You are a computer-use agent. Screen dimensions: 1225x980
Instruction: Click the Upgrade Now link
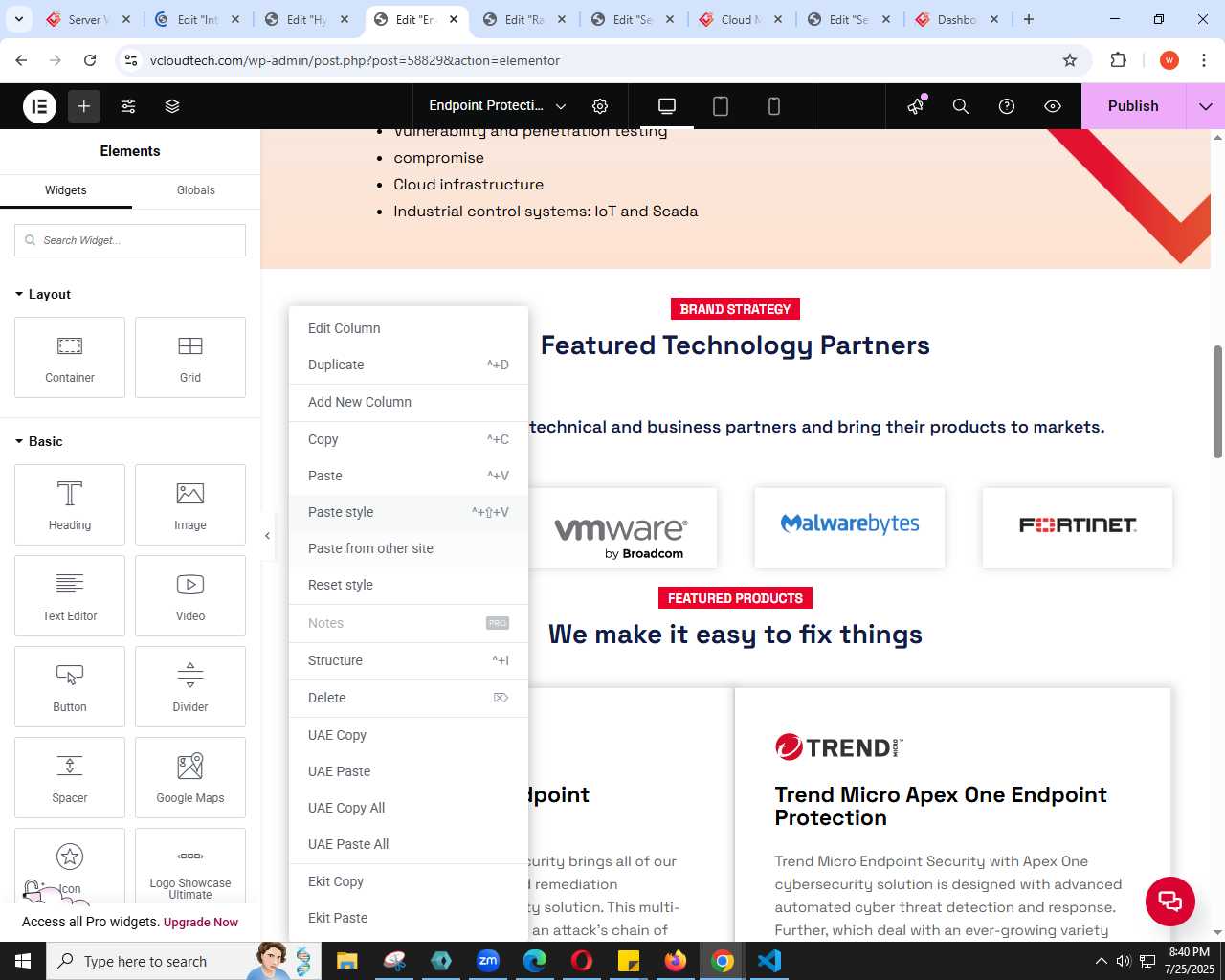pos(201,923)
